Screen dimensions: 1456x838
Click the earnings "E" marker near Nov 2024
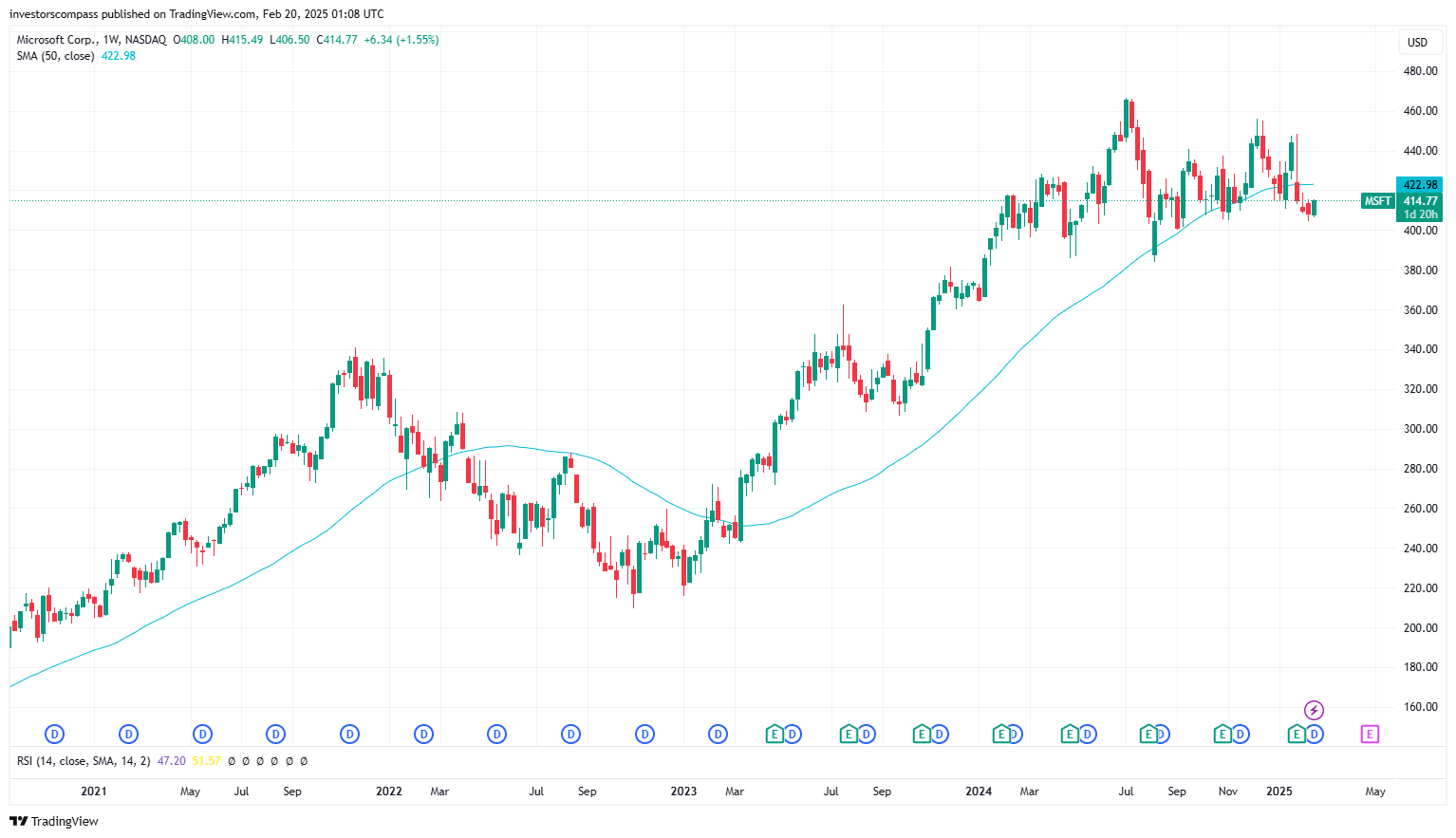(1222, 734)
